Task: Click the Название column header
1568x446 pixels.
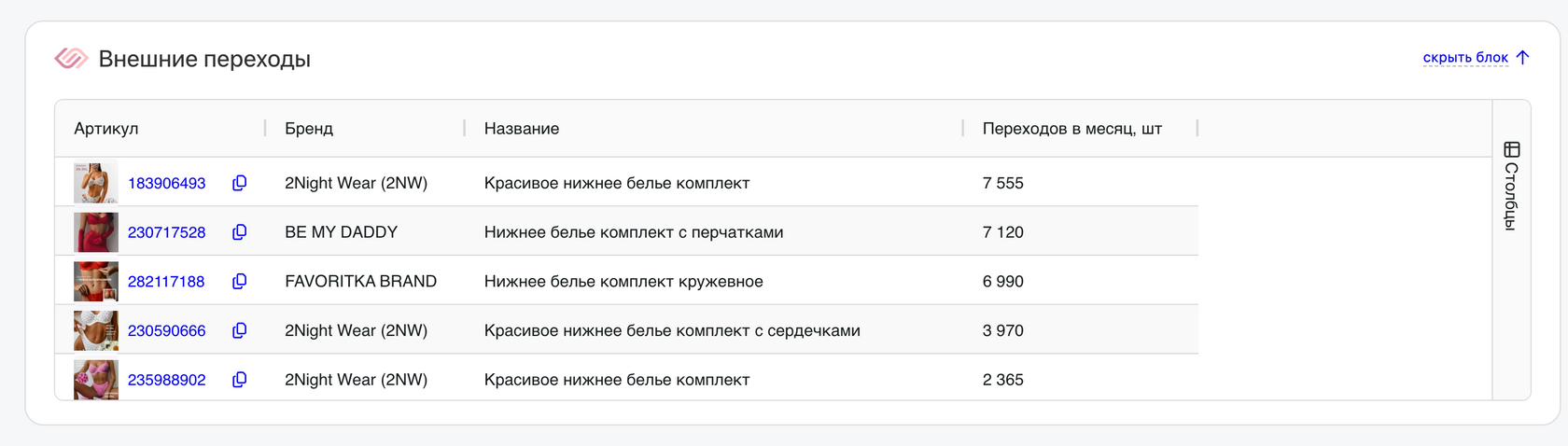Action: pyautogui.click(x=522, y=129)
